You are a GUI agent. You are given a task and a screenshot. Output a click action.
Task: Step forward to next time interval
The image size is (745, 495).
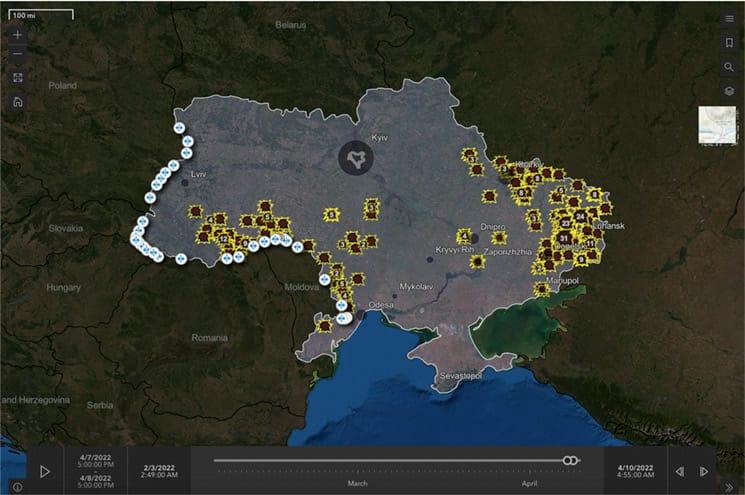click(x=704, y=471)
